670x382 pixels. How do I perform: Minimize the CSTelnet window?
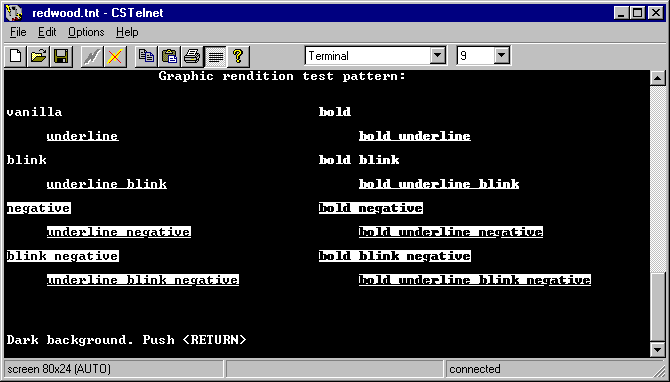(x=622, y=13)
